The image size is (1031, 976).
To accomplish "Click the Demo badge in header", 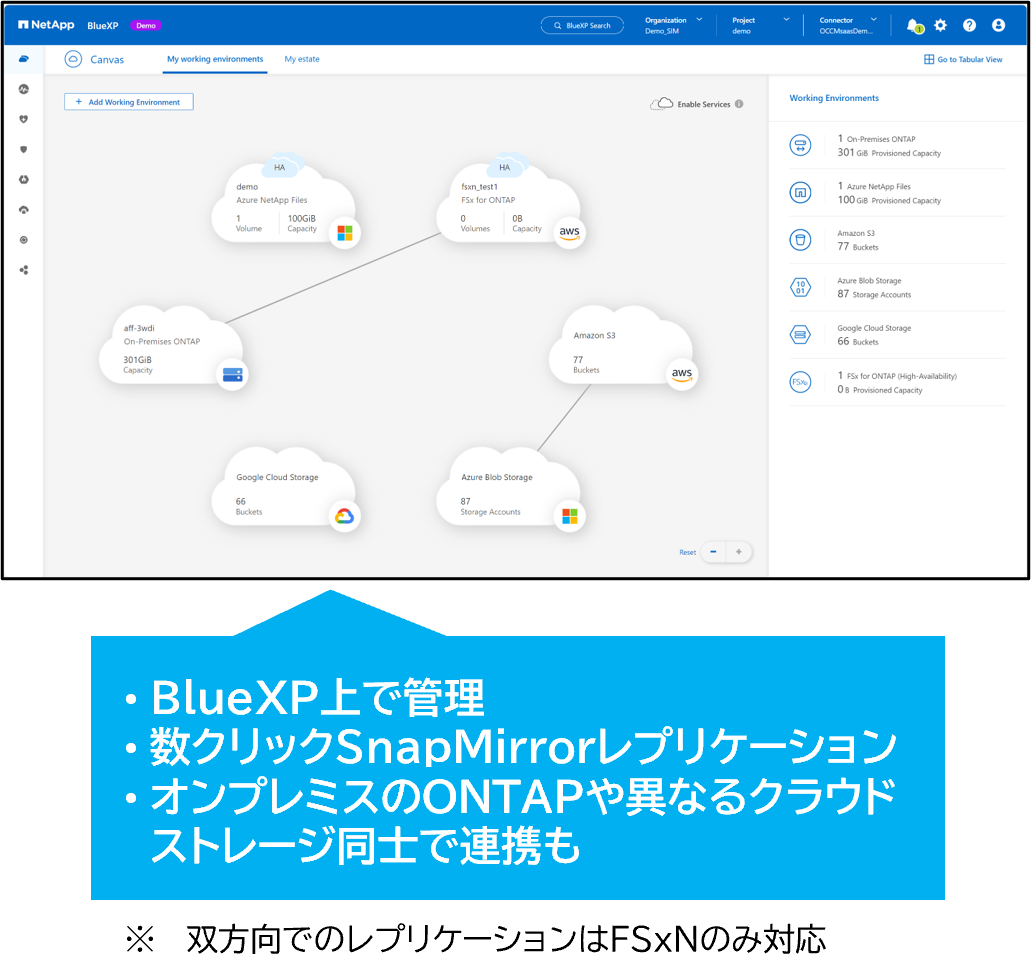I will tap(146, 26).
